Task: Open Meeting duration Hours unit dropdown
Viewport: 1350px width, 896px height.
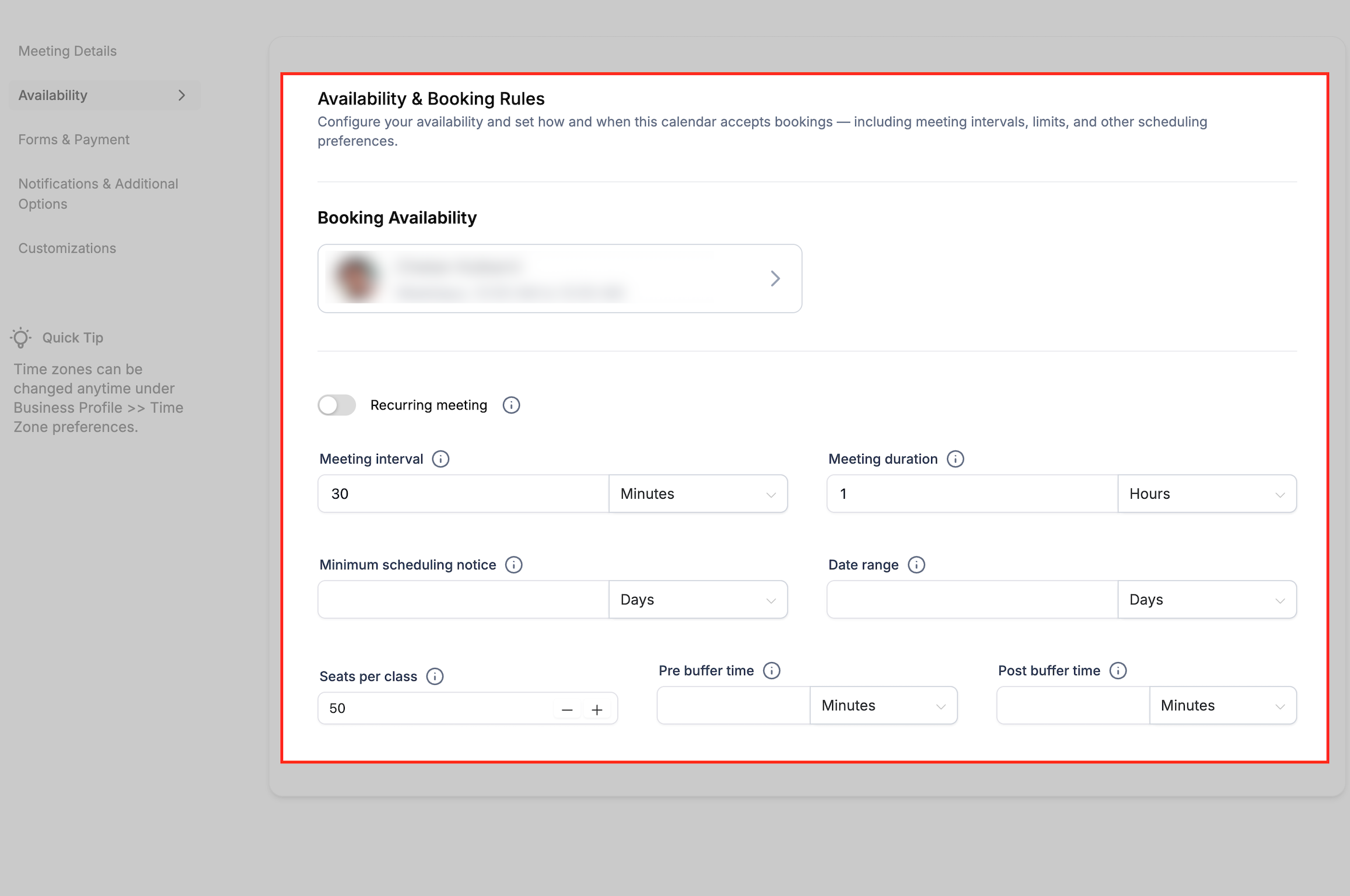Action: pos(1206,494)
